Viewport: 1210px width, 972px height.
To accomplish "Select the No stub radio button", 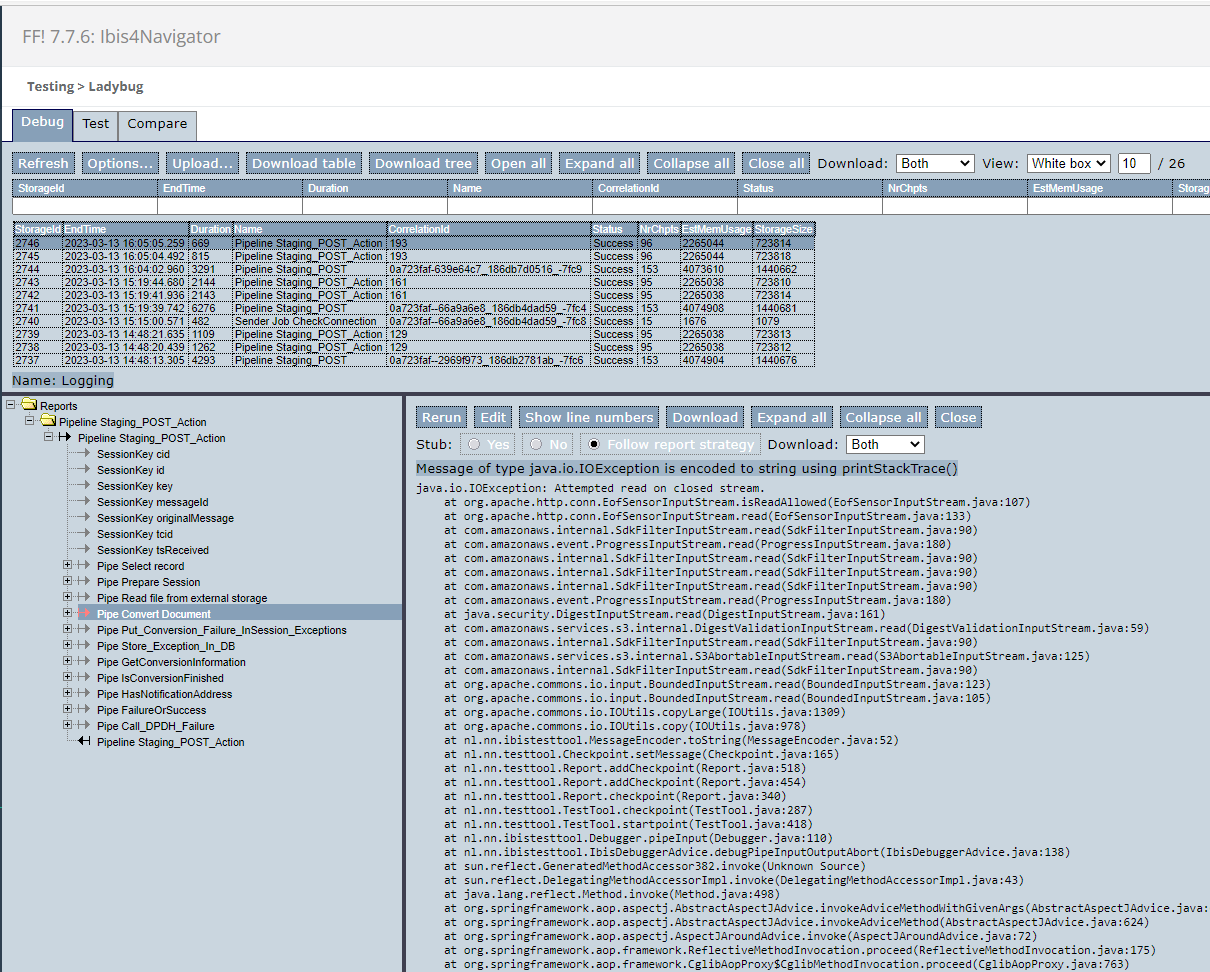I will (537, 444).
